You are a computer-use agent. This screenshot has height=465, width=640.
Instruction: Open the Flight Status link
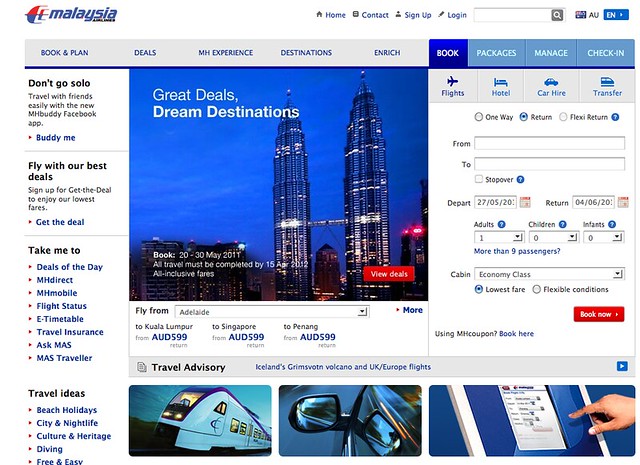(x=62, y=306)
